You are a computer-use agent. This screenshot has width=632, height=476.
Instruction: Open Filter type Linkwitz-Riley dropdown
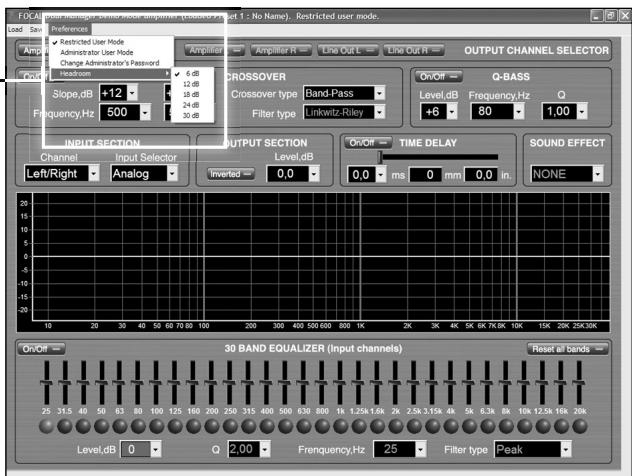379,112
